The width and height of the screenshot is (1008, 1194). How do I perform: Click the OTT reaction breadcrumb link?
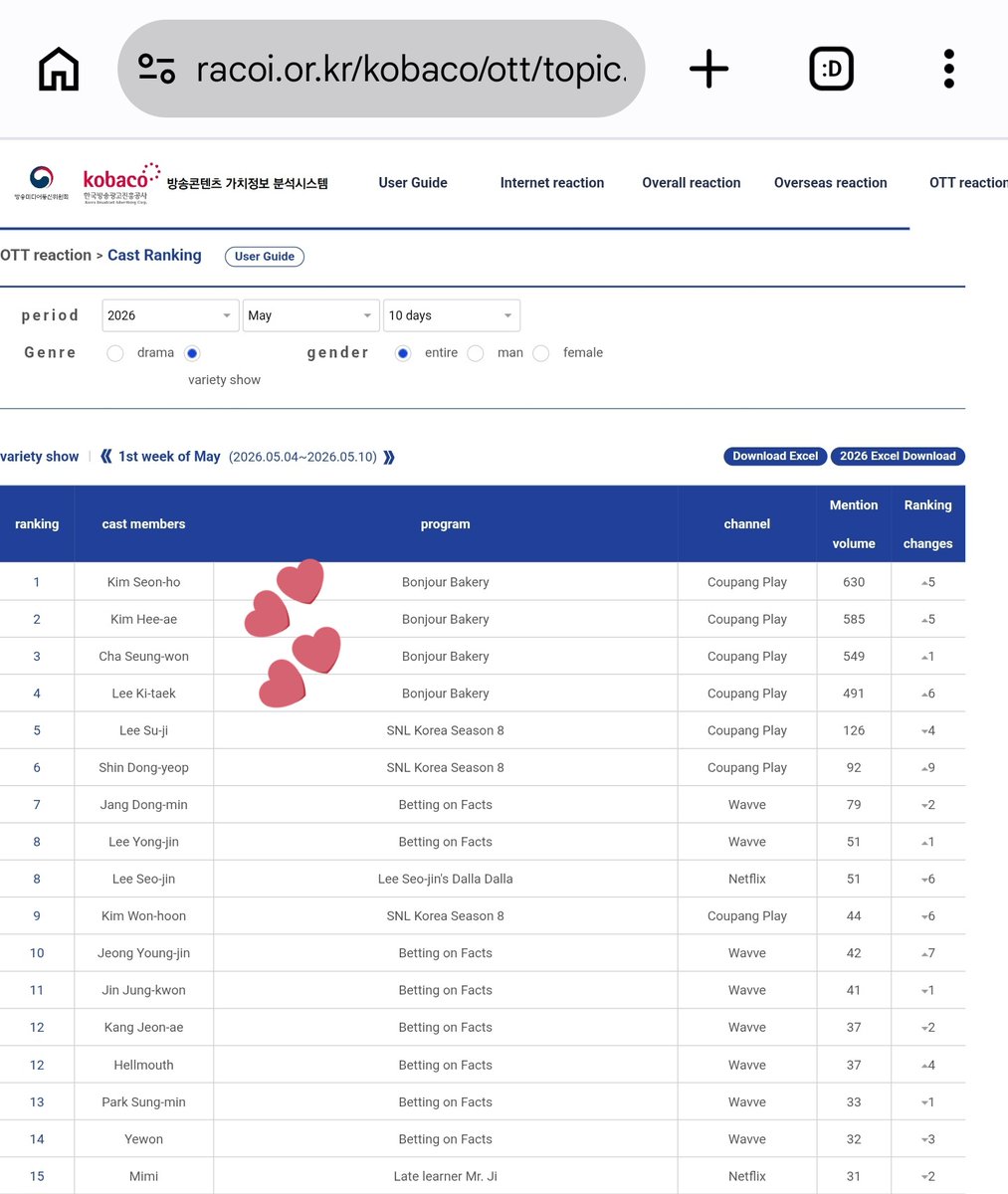(46, 256)
